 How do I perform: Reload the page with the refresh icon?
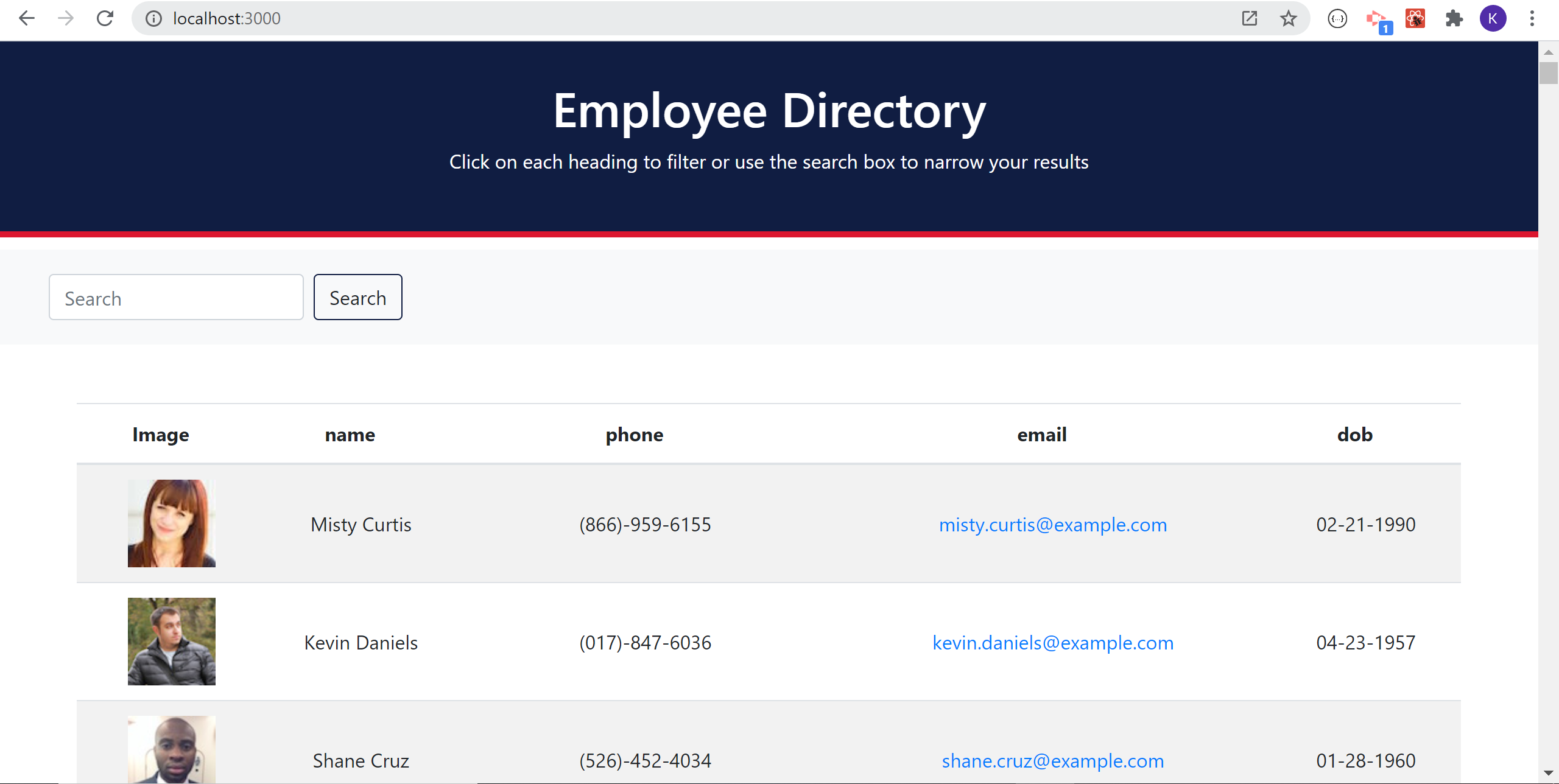point(105,18)
